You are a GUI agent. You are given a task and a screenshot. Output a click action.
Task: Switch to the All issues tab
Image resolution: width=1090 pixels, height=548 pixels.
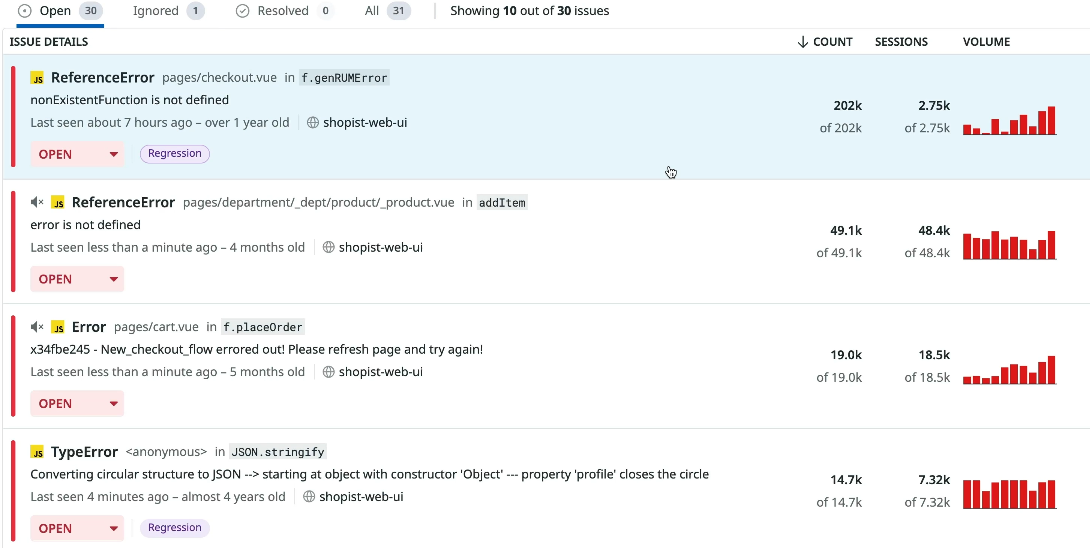click(x=387, y=11)
